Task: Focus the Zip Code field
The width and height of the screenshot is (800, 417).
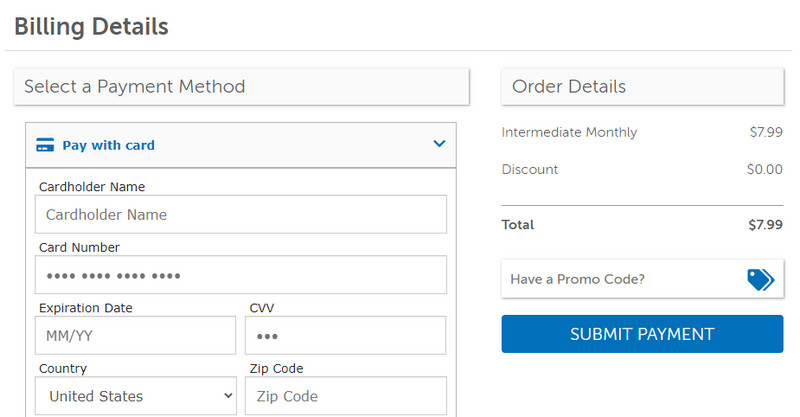Action: [x=345, y=396]
